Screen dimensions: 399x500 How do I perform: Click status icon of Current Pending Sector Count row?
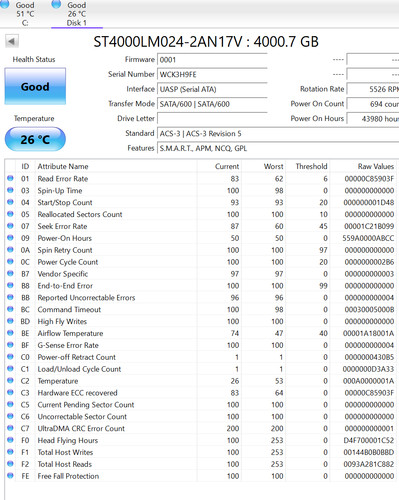[10, 404]
